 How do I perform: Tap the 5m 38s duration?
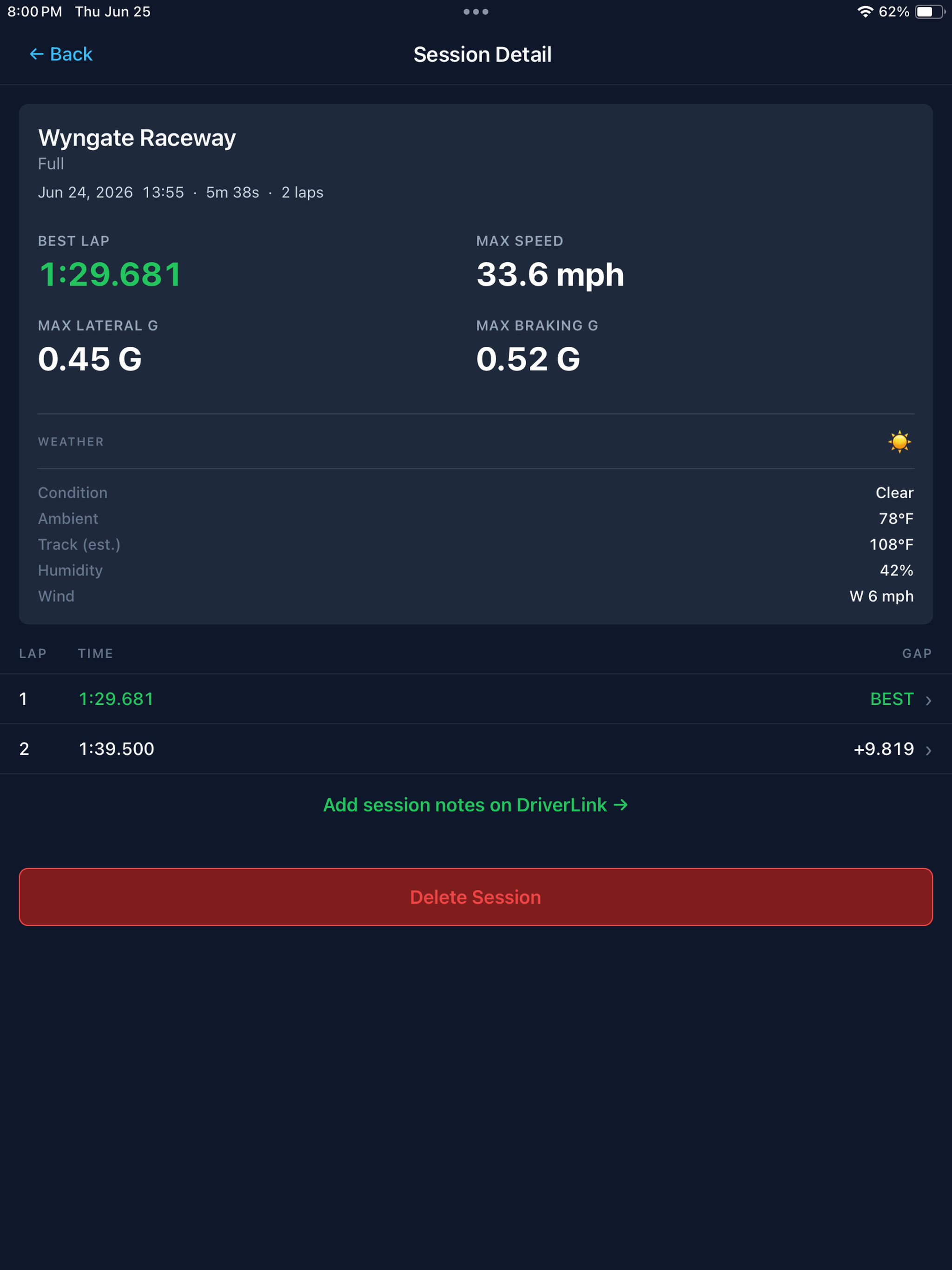[232, 192]
